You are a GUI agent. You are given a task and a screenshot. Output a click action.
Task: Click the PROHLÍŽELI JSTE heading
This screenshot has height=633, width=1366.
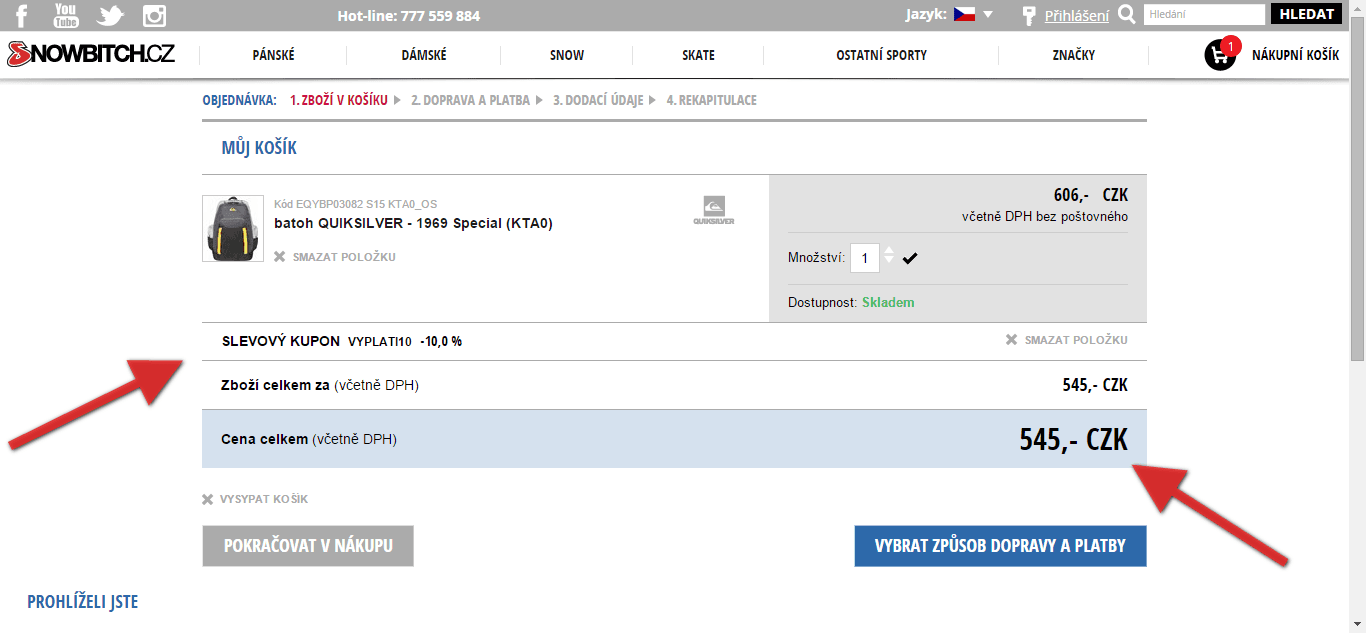(x=82, y=602)
